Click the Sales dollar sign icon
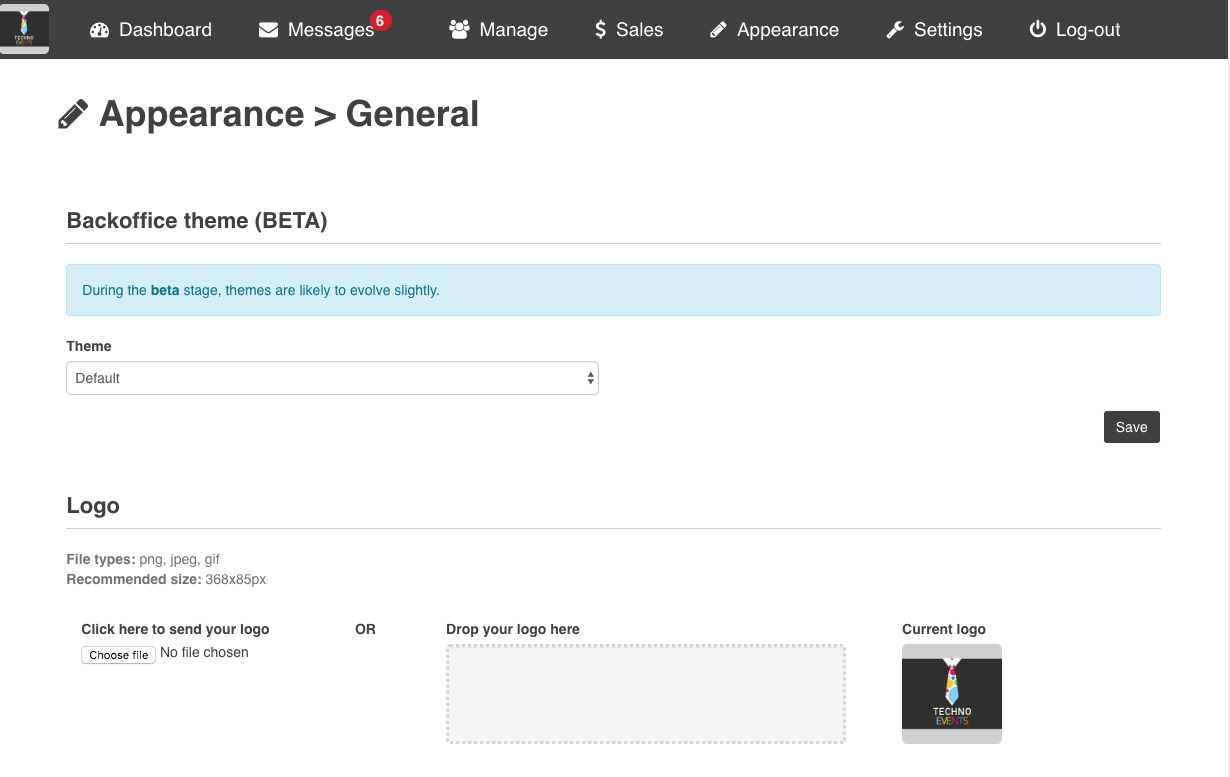The image size is (1230, 777). pos(600,30)
